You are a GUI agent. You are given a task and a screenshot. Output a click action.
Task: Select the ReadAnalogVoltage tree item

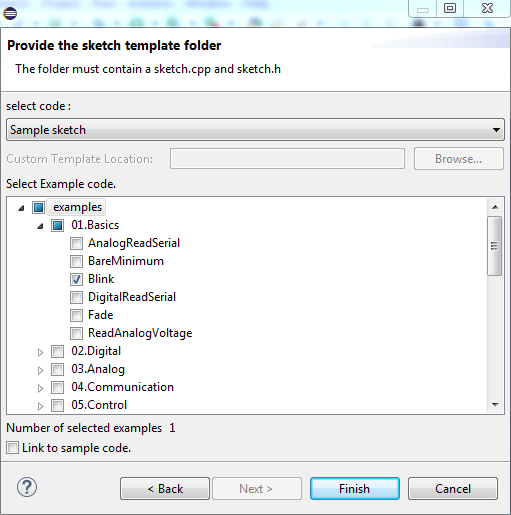(140, 333)
